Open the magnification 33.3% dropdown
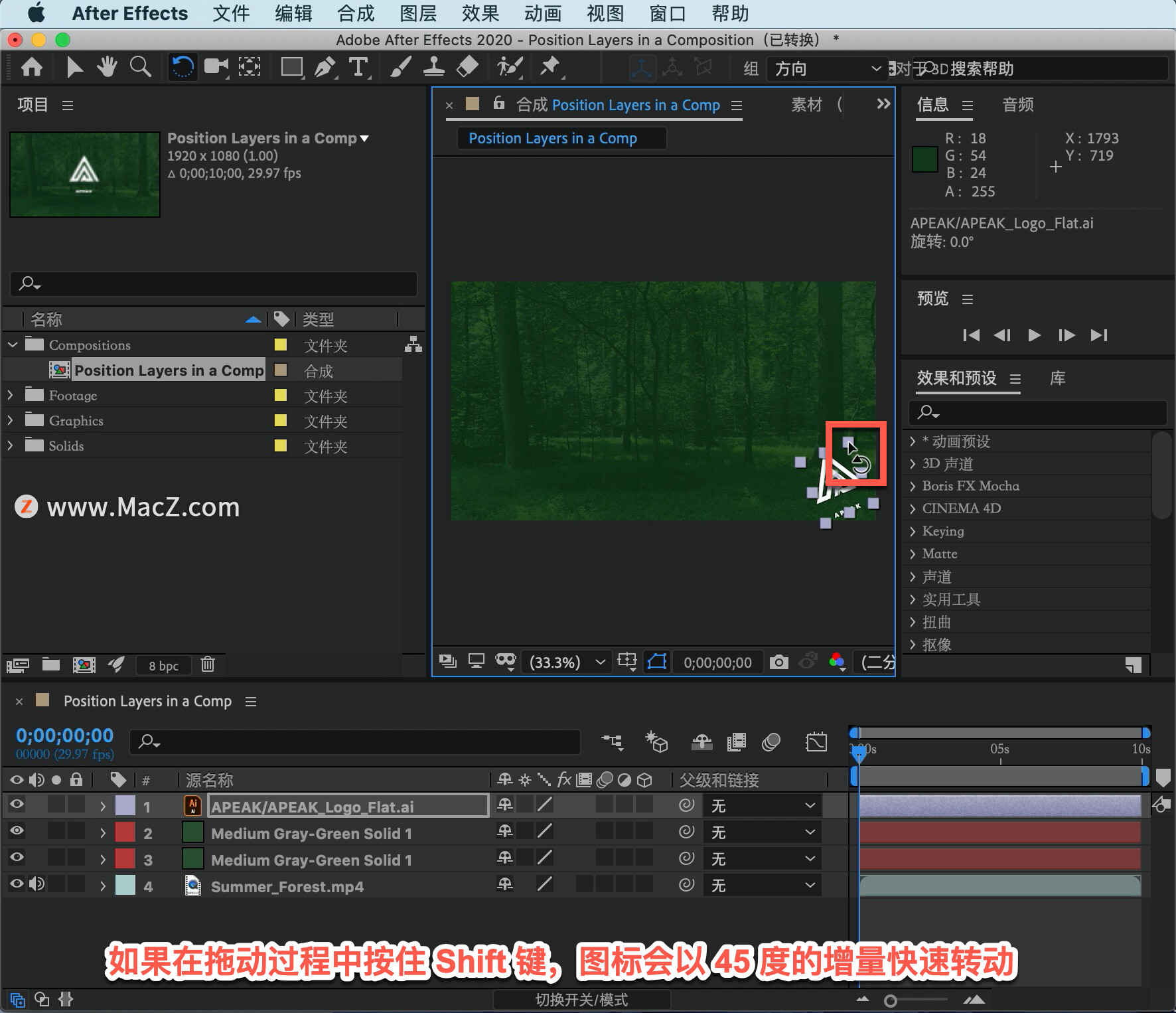This screenshot has height=1013, width=1176. click(x=567, y=662)
